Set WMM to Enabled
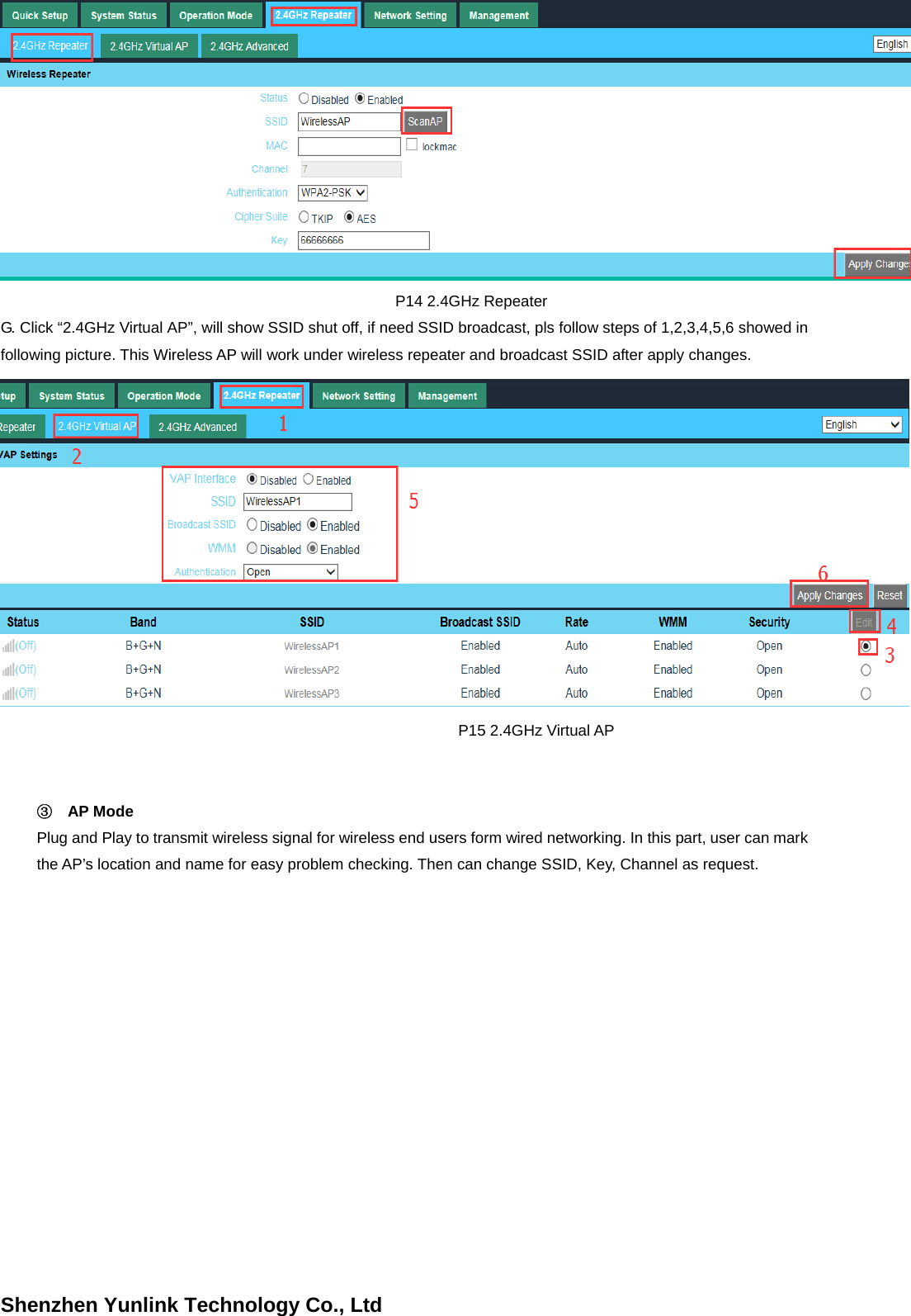The height and width of the screenshot is (1316, 911). (313, 548)
